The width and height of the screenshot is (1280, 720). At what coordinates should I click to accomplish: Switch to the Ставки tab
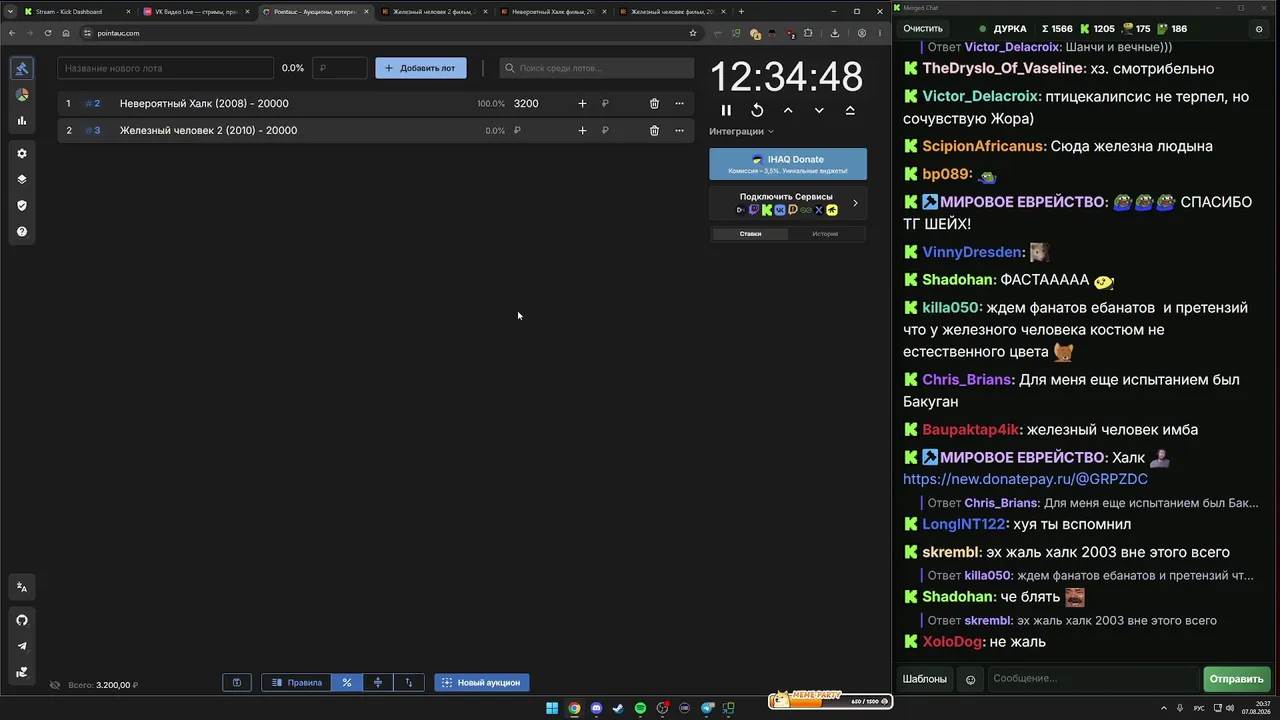tap(750, 234)
